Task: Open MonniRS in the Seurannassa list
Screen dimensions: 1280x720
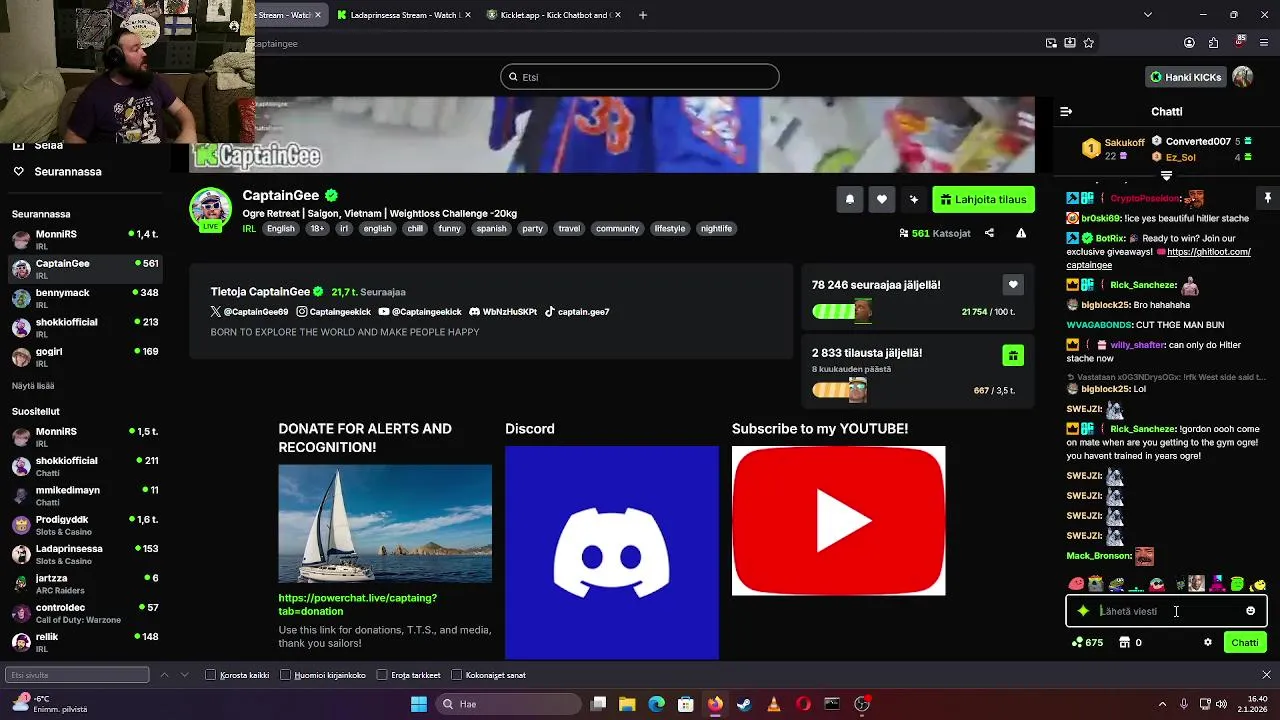Action: [85, 239]
